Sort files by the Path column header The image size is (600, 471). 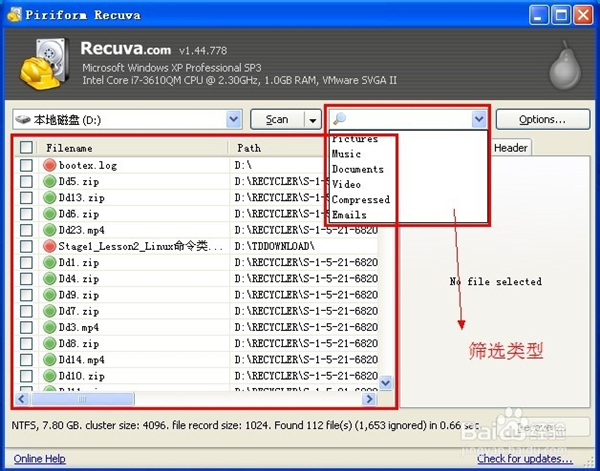(276, 148)
